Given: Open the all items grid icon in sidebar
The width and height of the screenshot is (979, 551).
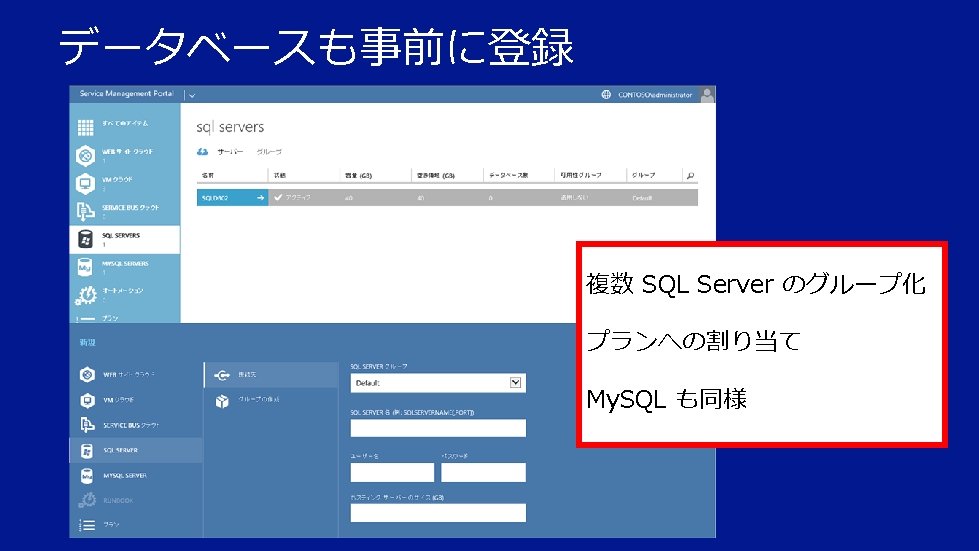Looking at the screenshot, I should [x=86, y=127].
